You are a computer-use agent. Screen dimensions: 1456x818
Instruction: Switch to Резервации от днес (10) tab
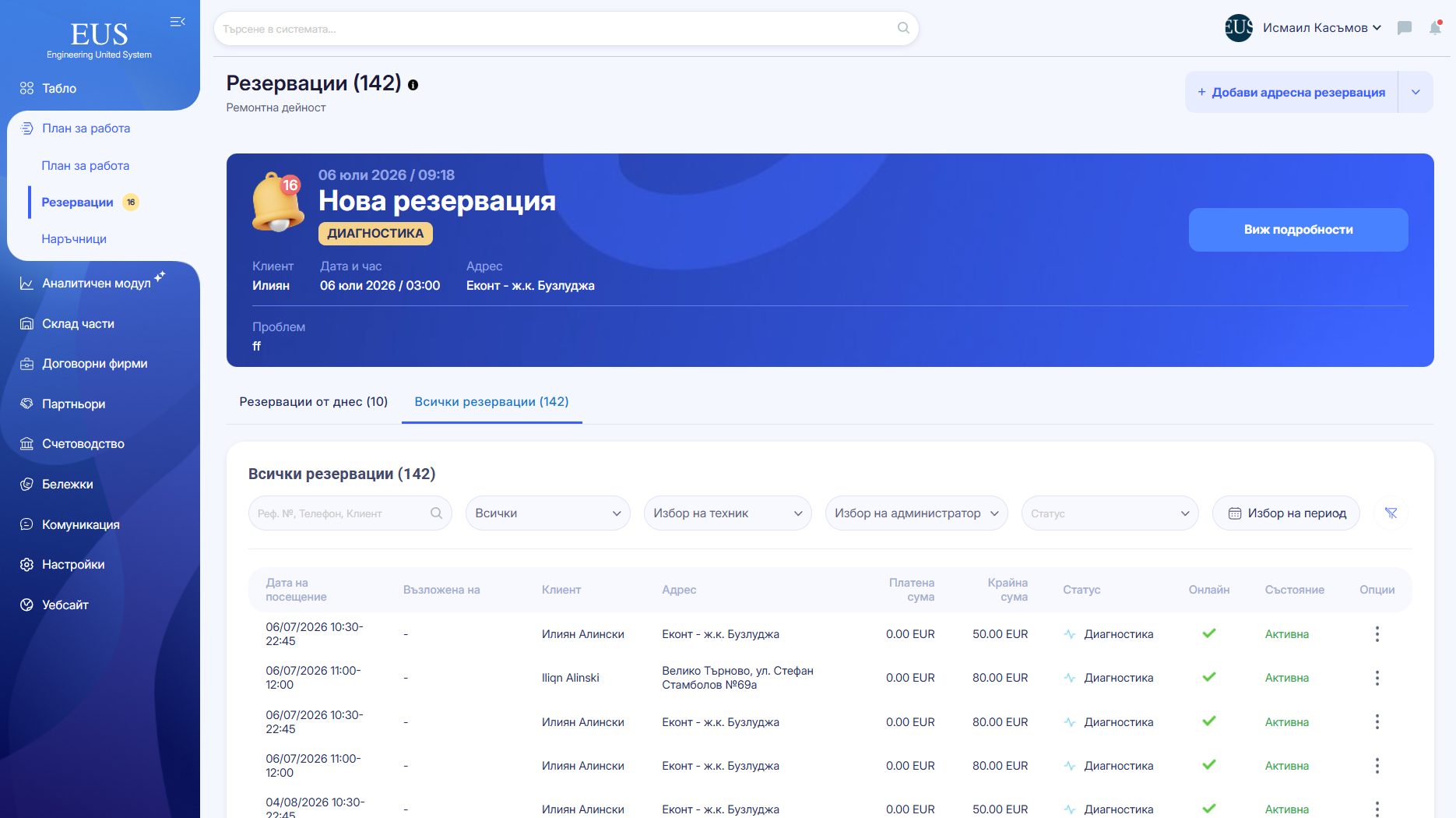click(x=314, y=402)
